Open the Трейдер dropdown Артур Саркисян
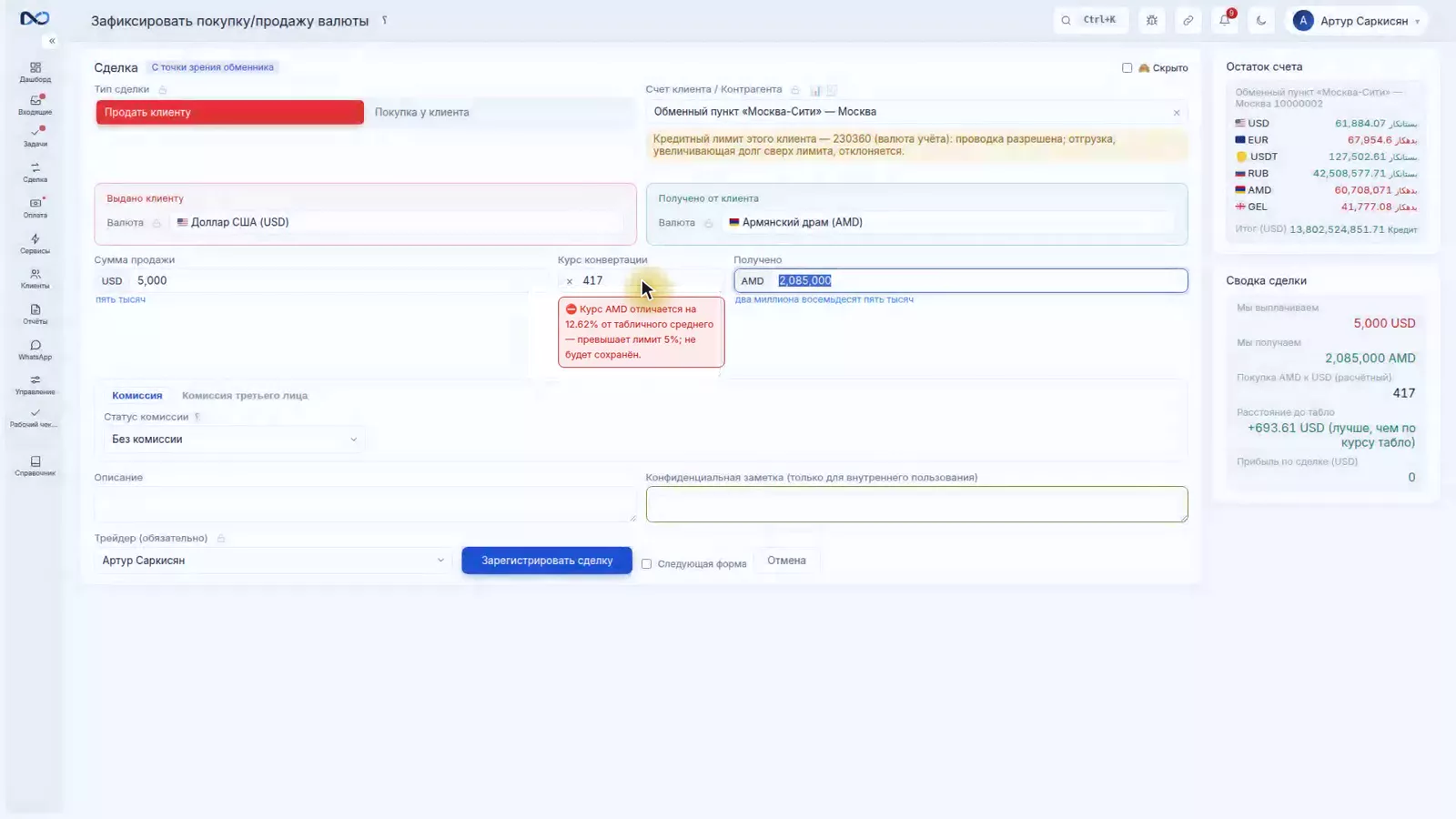This screenshot has height=819, width=1456. pyautogui.click(x=273, y=561)
